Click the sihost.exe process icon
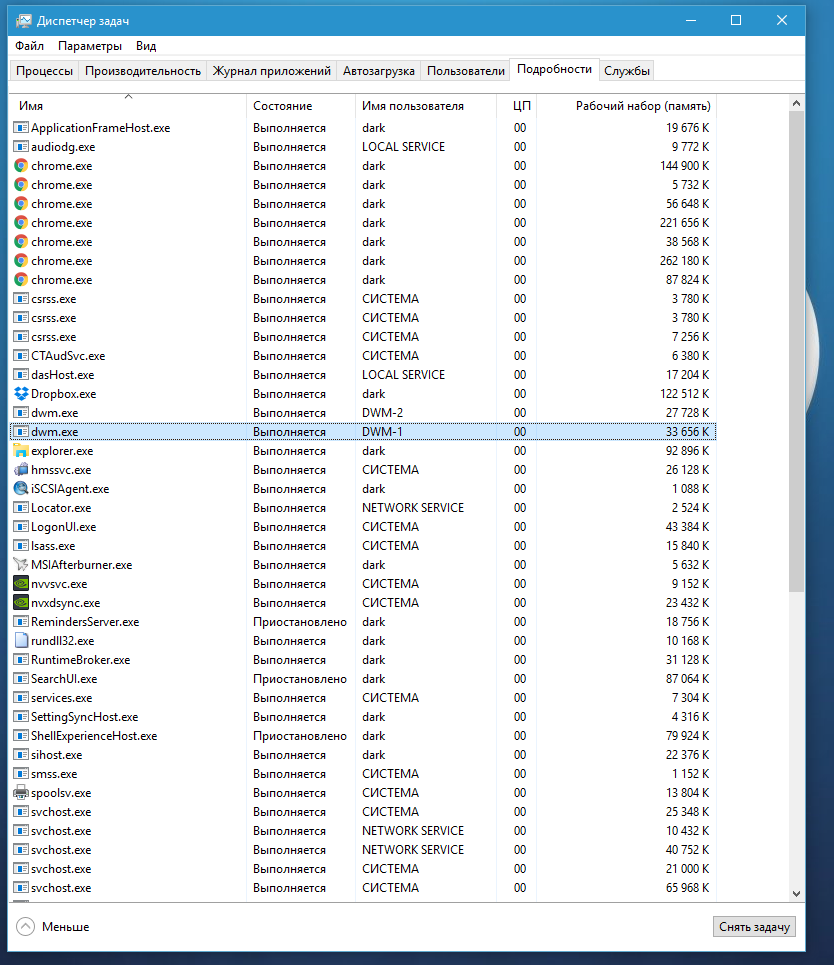Screen dimensions: 834x965 pyautogui.click(x=21, y=755)
